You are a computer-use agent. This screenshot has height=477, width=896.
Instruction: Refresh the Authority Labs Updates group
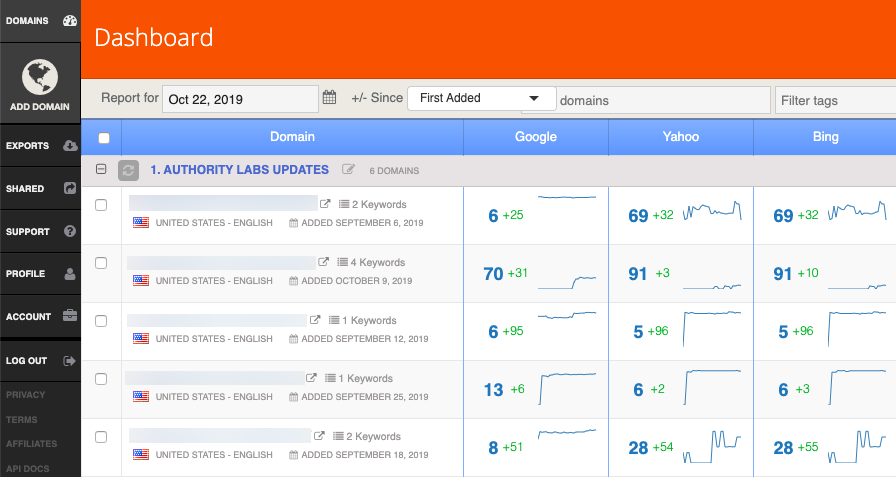tap(129, 170)
